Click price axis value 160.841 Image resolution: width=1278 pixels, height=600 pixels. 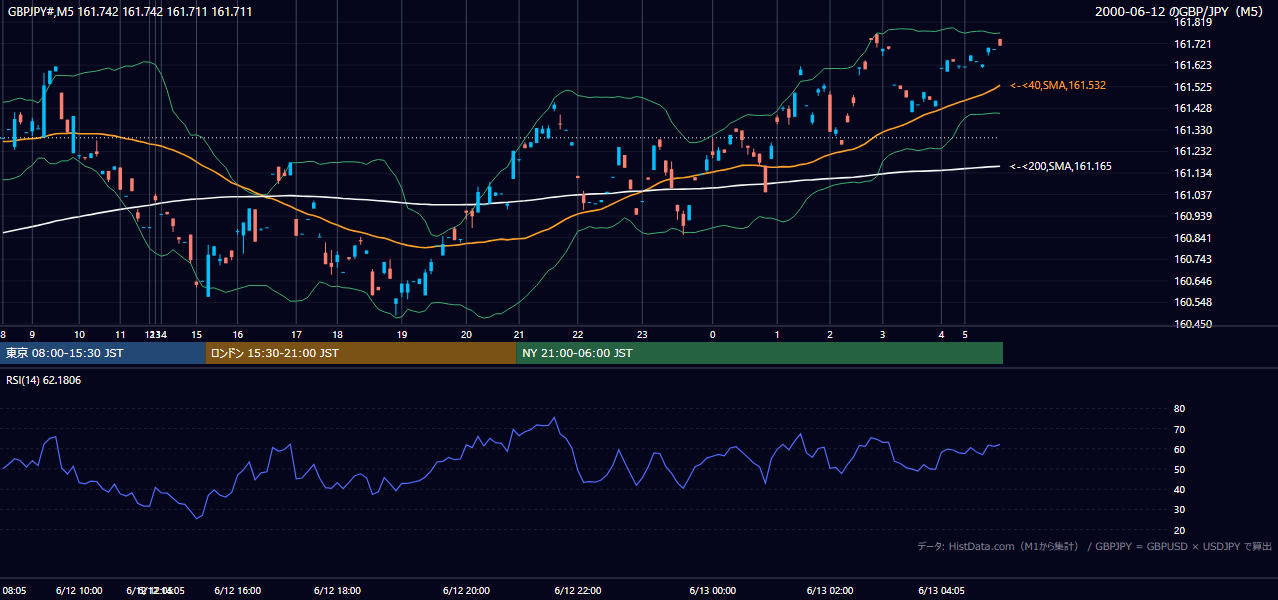pos(1192,238)
